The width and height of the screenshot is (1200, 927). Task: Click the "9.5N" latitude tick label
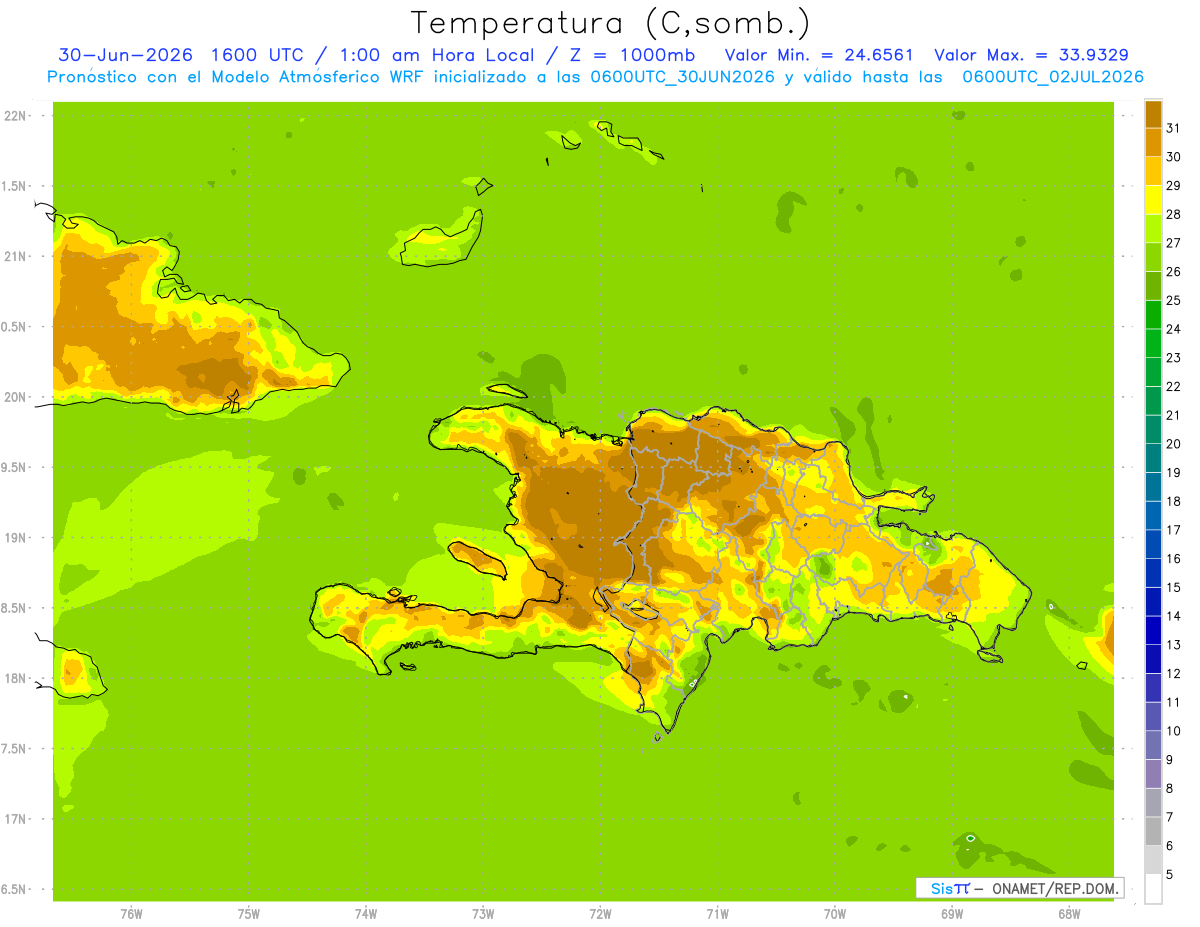click(13, 468)
